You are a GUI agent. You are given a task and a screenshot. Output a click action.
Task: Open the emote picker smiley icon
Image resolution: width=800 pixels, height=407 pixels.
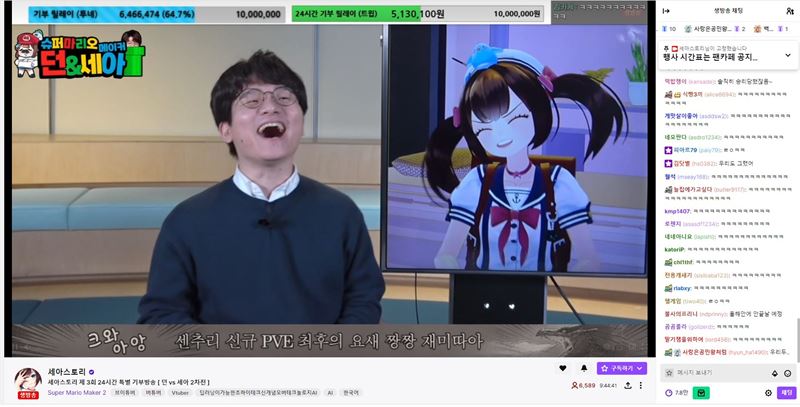click(788, 373)
